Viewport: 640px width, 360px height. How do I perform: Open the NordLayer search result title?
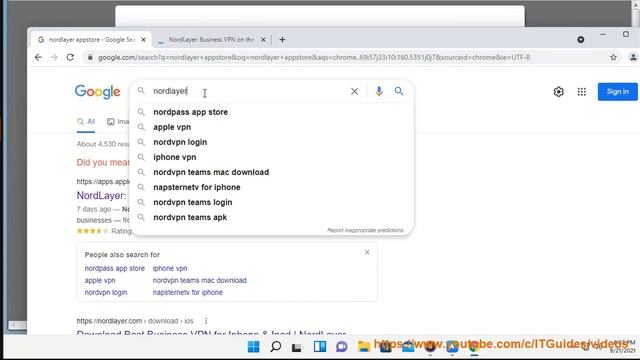[x=101, y=196]
